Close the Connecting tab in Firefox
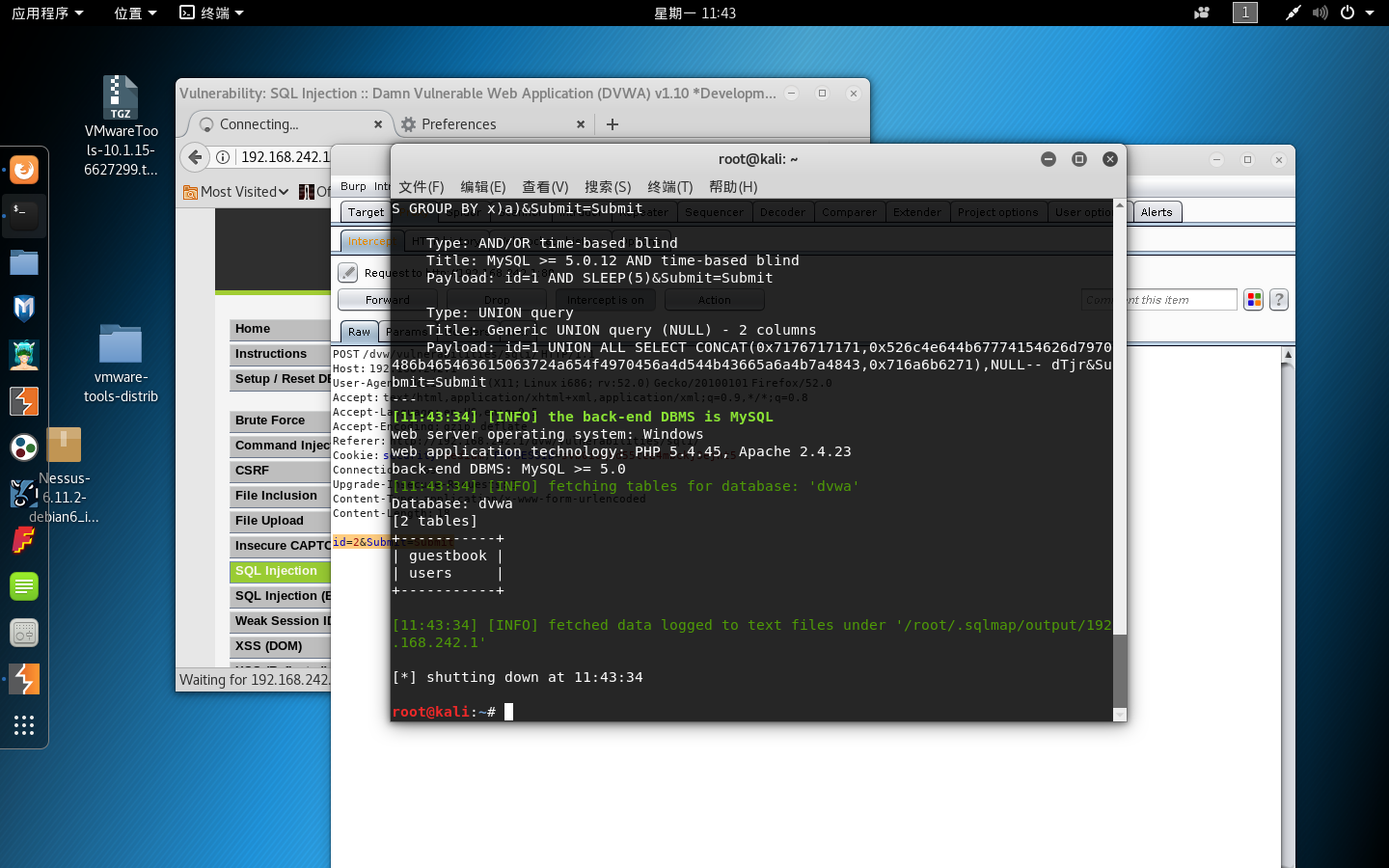Image resolution: width=1389 pixels, height=868 pixels. point(378,124)
